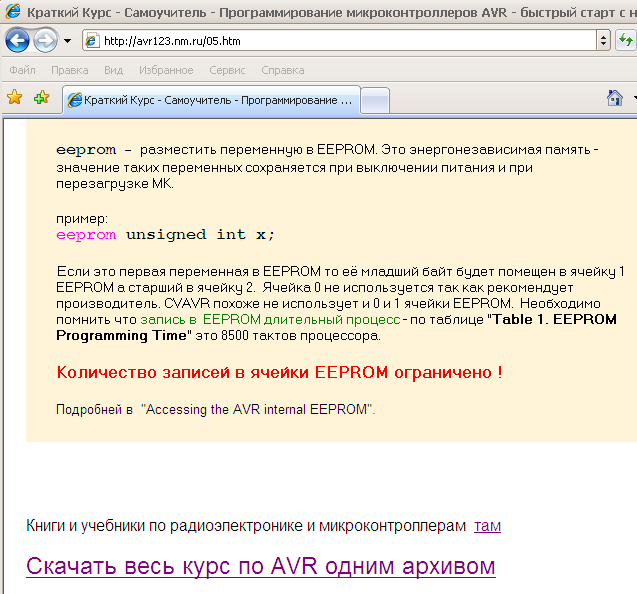
Task: Follow the "там" link
Action: 487,525
